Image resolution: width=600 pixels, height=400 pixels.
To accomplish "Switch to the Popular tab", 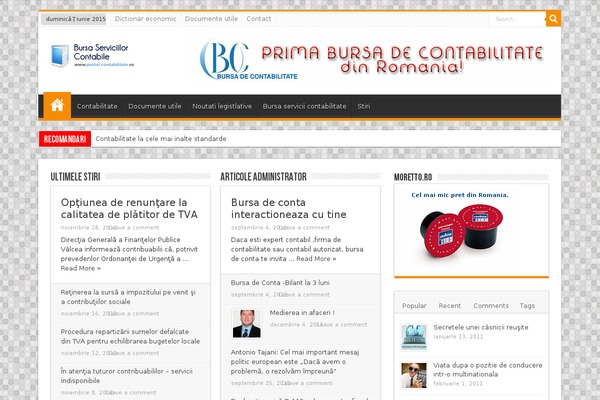I will click(414, 305).
